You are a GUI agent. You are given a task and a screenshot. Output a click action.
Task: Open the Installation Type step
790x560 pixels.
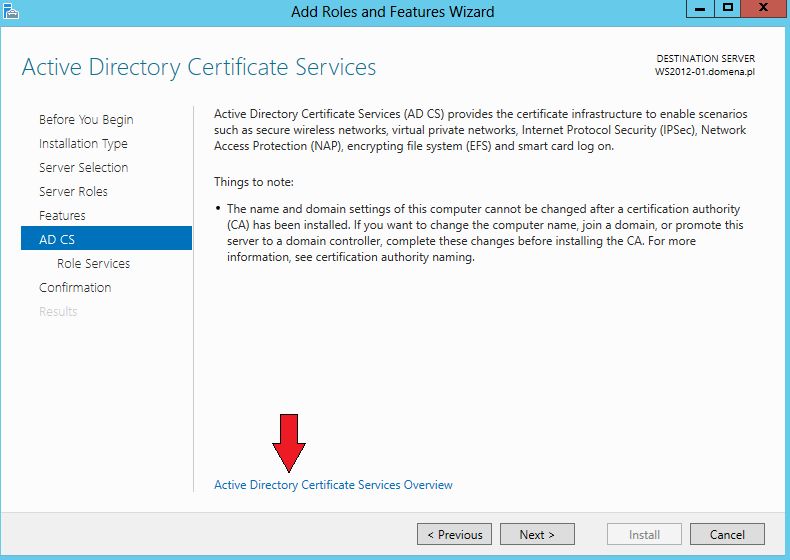(83, 144)
